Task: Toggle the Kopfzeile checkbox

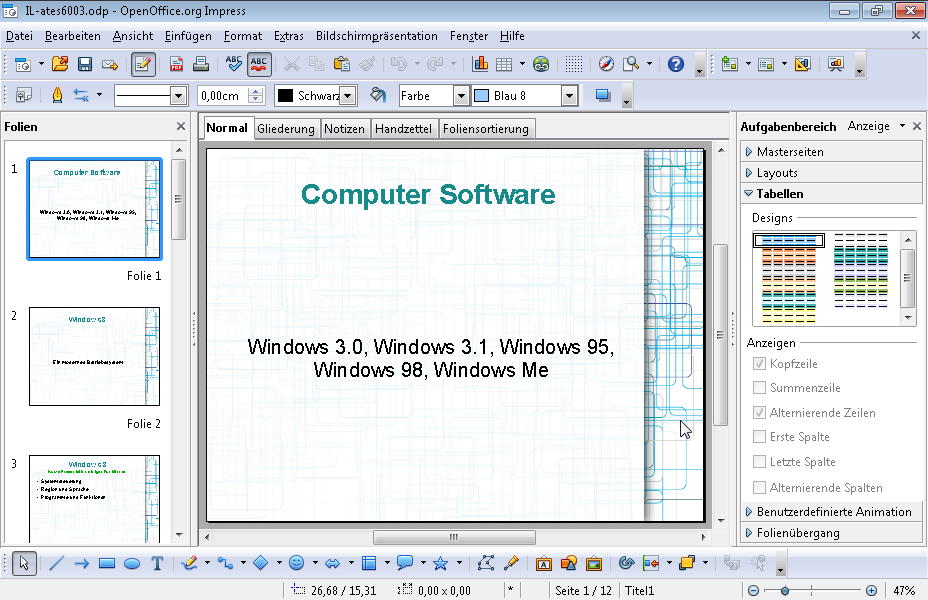Action: (x=759, y=363)
